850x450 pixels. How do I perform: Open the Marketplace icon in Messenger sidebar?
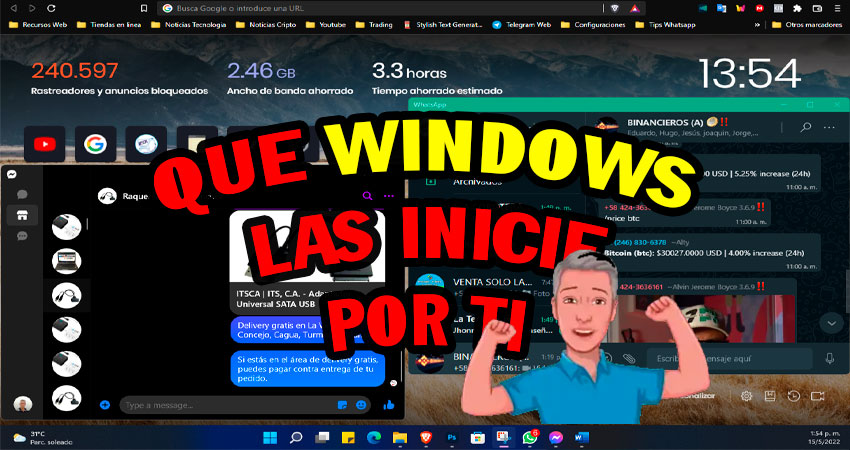[21, 215]
